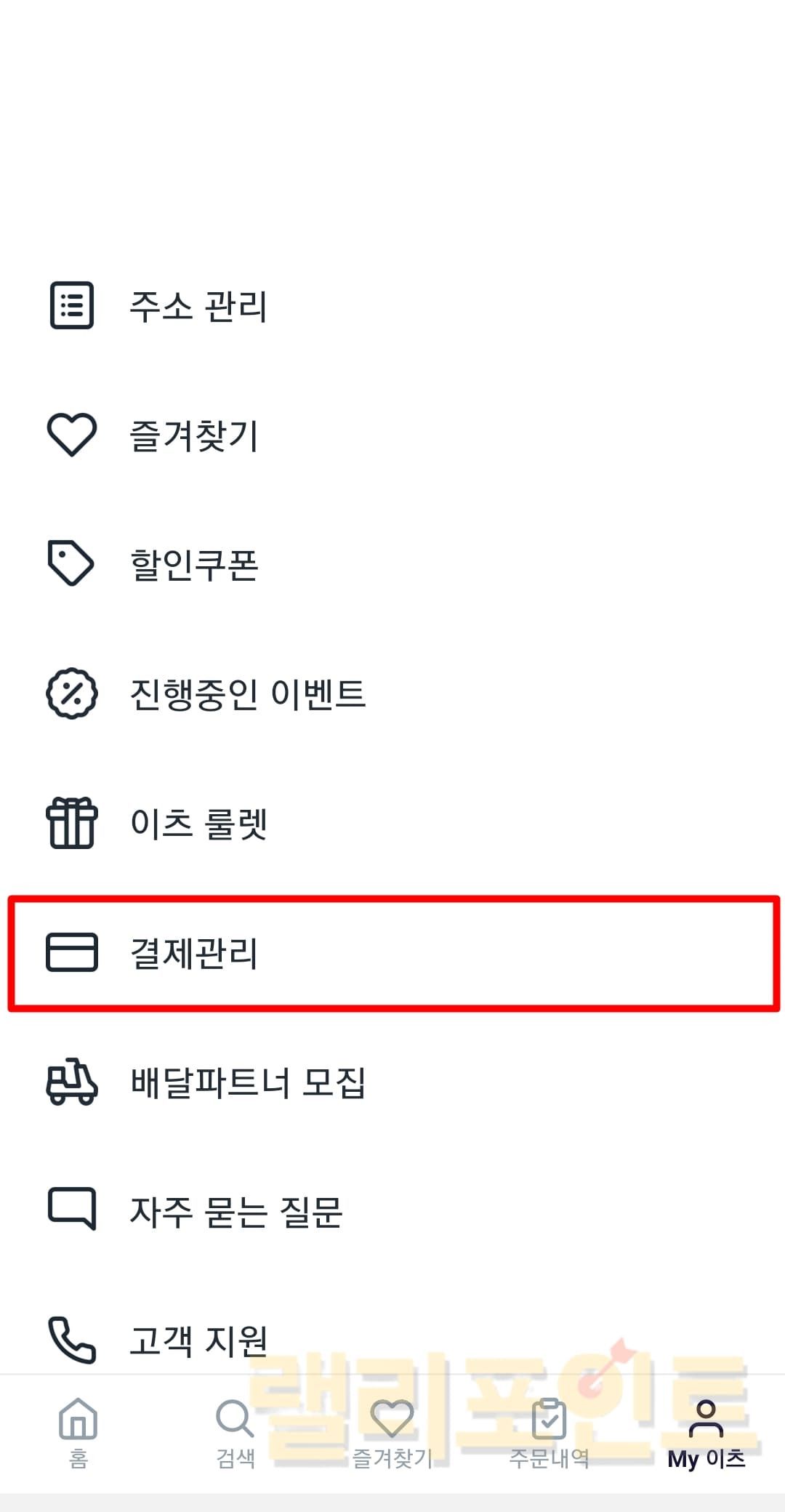
Task: Tap the phone customer support icon
Action: pos(71,1339)
